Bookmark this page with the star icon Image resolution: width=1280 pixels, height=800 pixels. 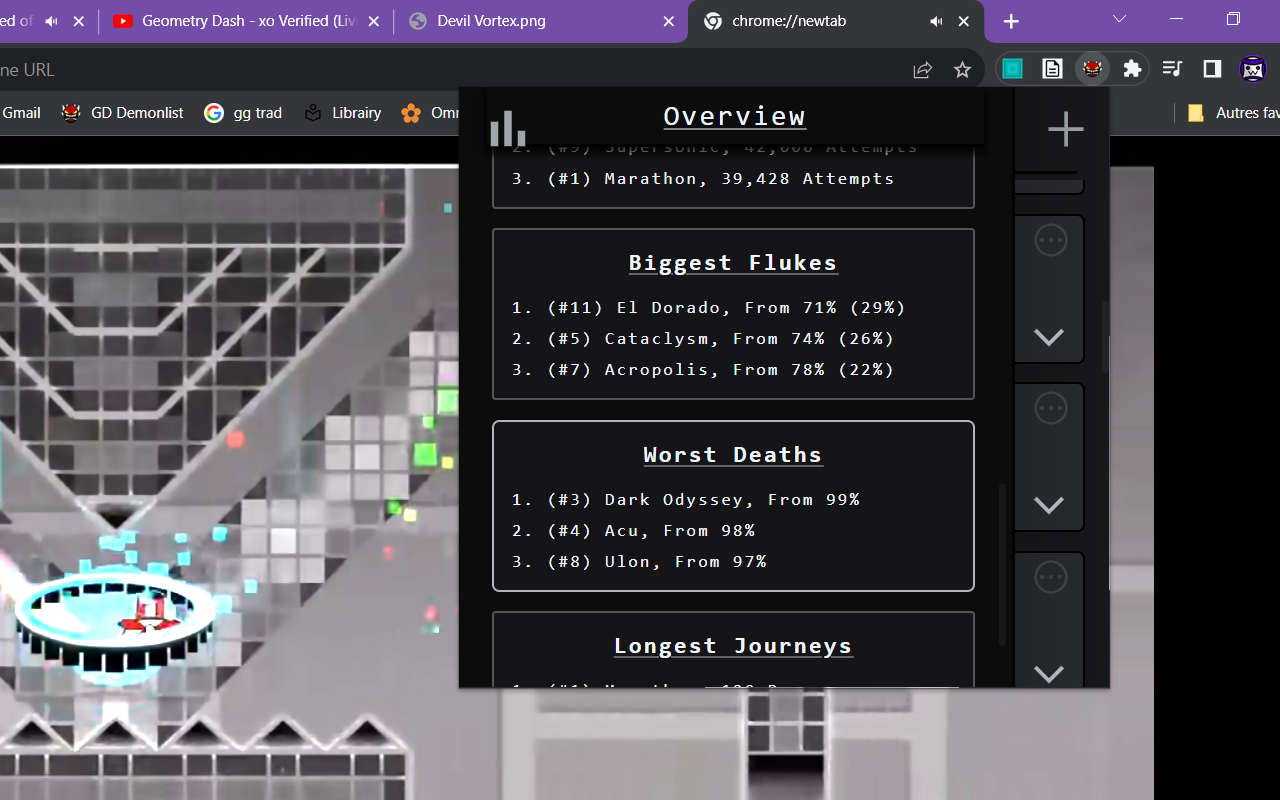click(x=962, y=69)
